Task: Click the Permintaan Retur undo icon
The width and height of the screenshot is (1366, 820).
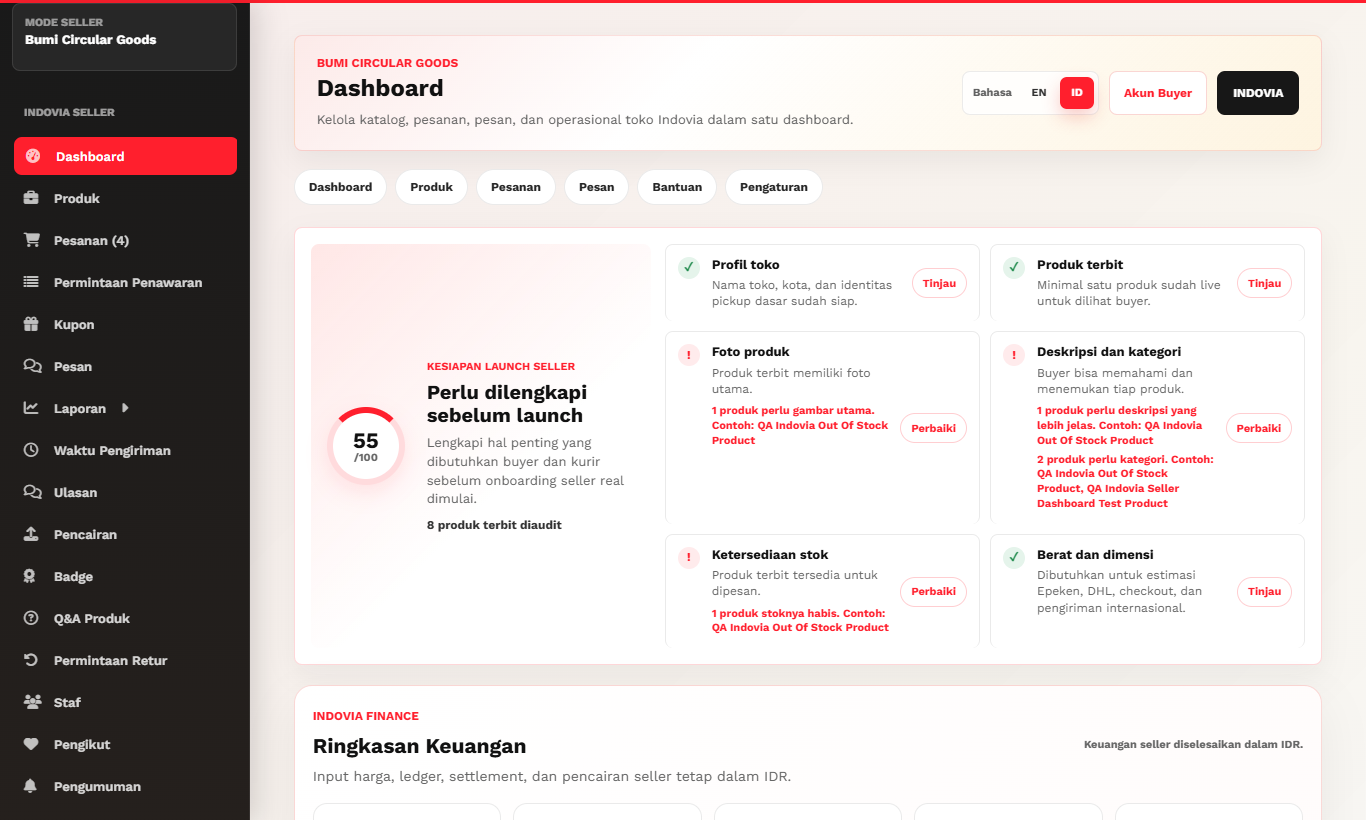Action: click(32, 660)
